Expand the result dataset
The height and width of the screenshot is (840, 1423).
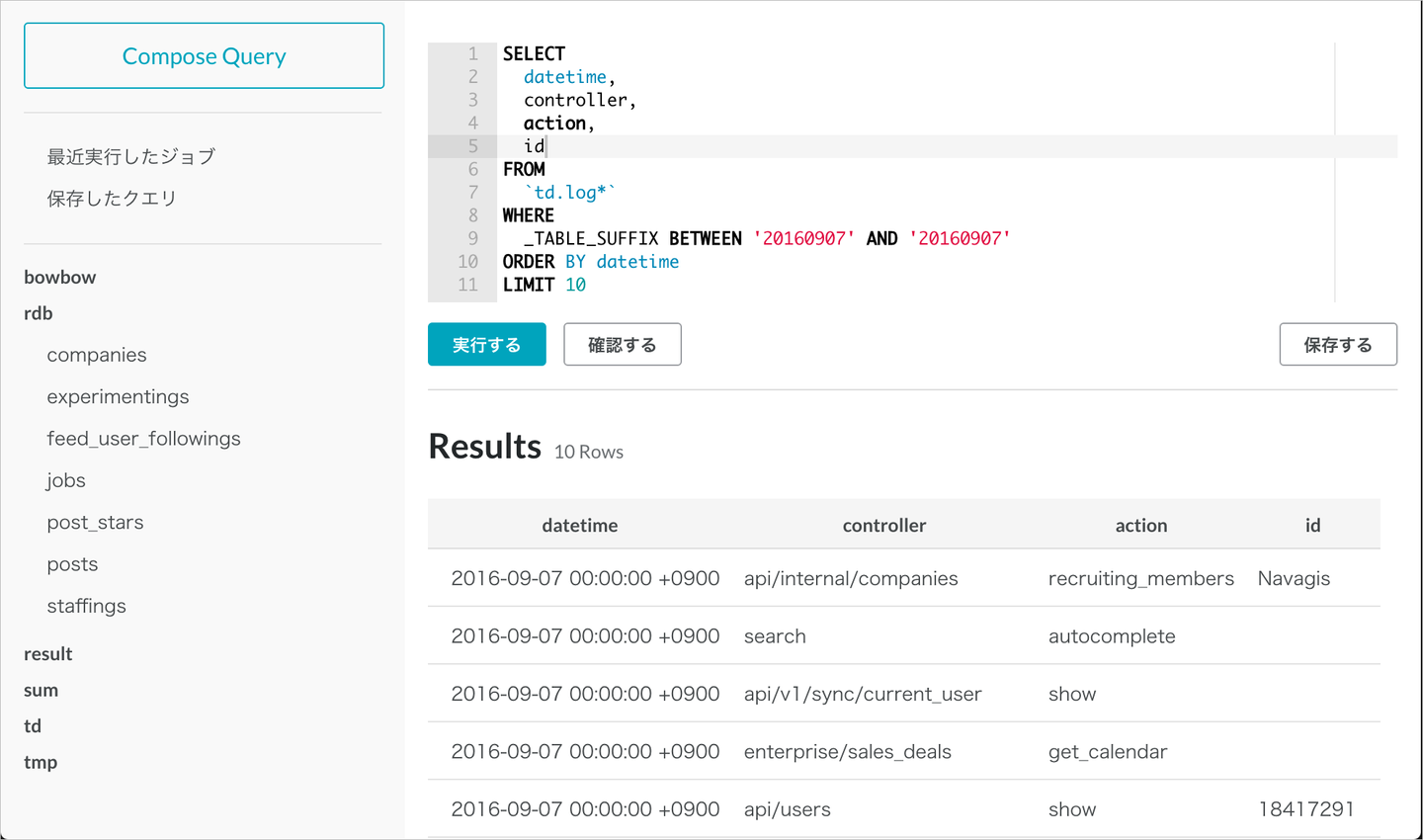[48, 654]
